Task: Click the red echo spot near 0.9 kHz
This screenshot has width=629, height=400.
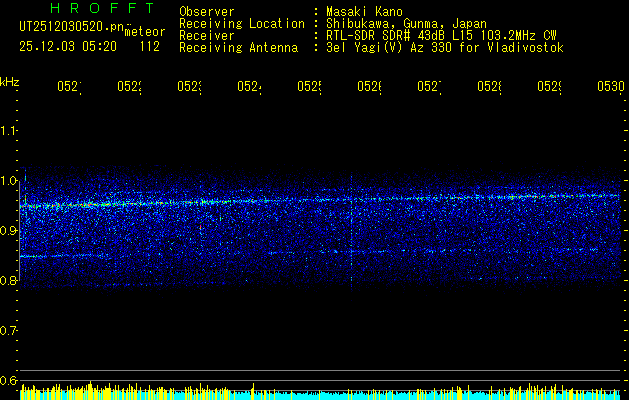Action: tap(200, 227)
